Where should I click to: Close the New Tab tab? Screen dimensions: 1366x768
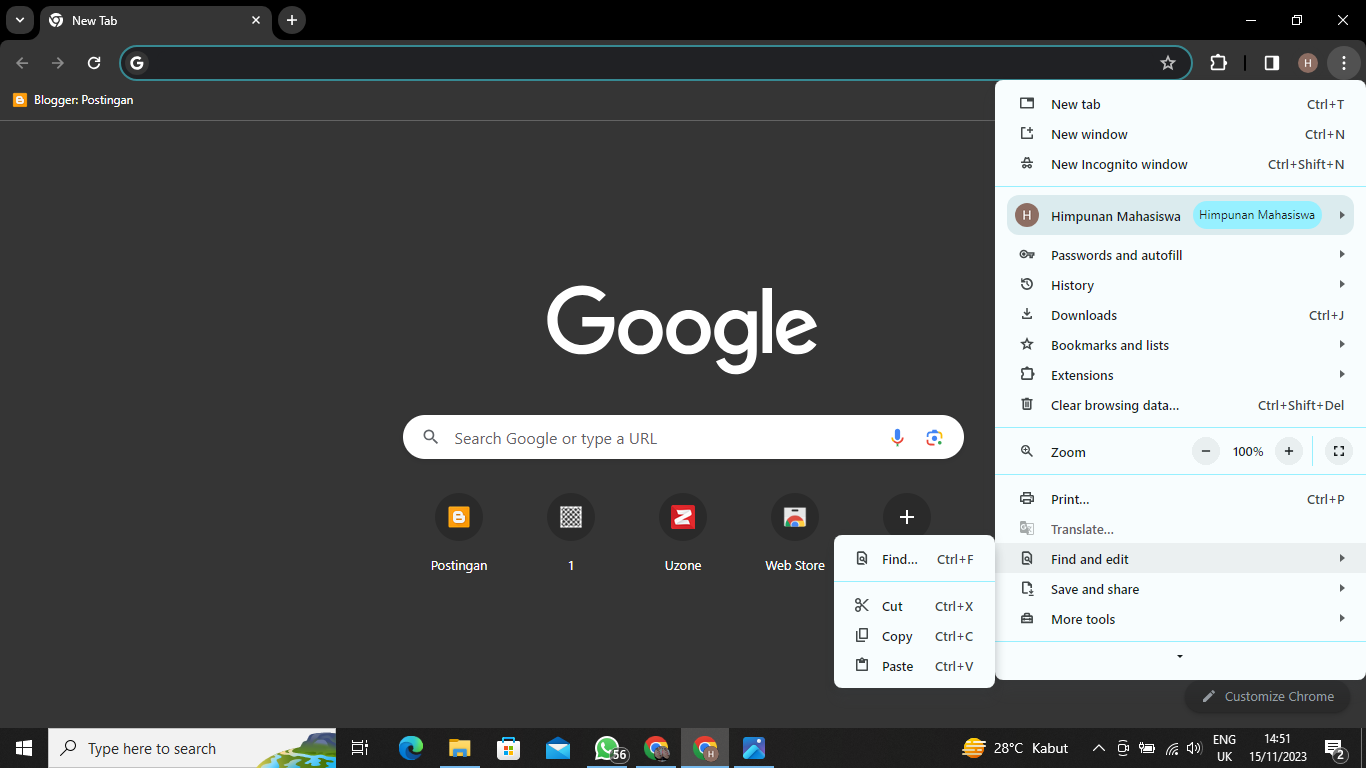(x=256, y=20)
